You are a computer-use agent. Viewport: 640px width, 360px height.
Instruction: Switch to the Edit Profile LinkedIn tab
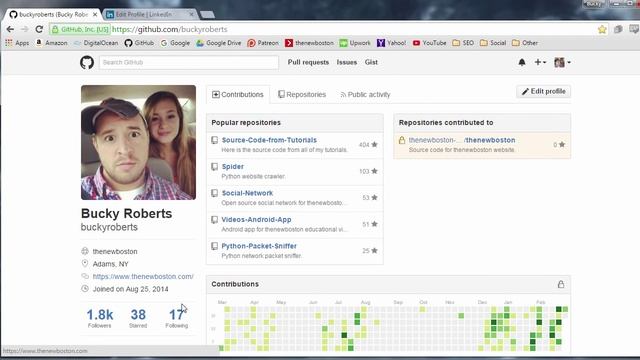pyautogui.click(x=149, y=14)
